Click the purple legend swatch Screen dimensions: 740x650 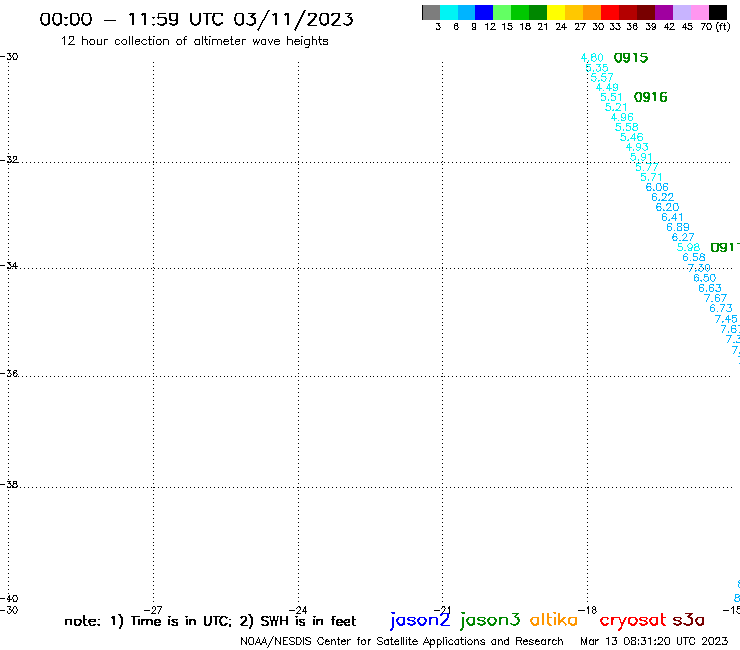(x=664, y=12)
